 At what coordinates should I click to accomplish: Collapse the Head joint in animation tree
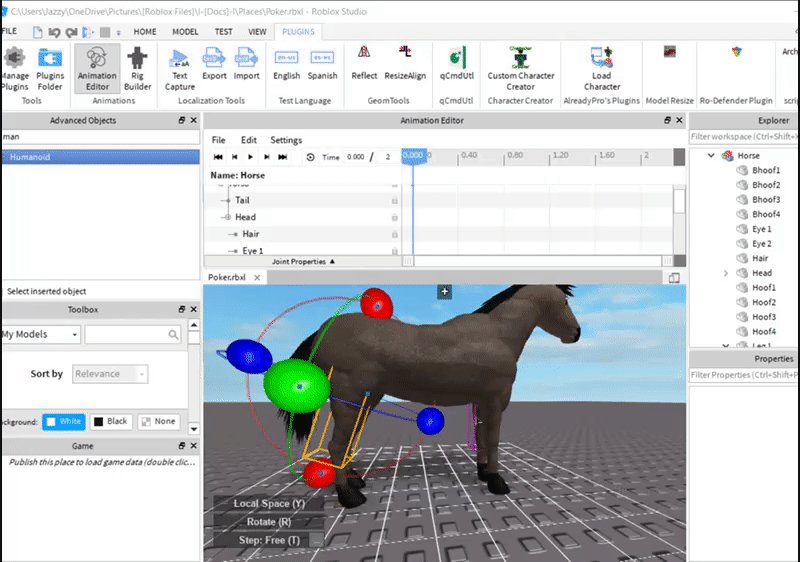[x=228, y=217]
